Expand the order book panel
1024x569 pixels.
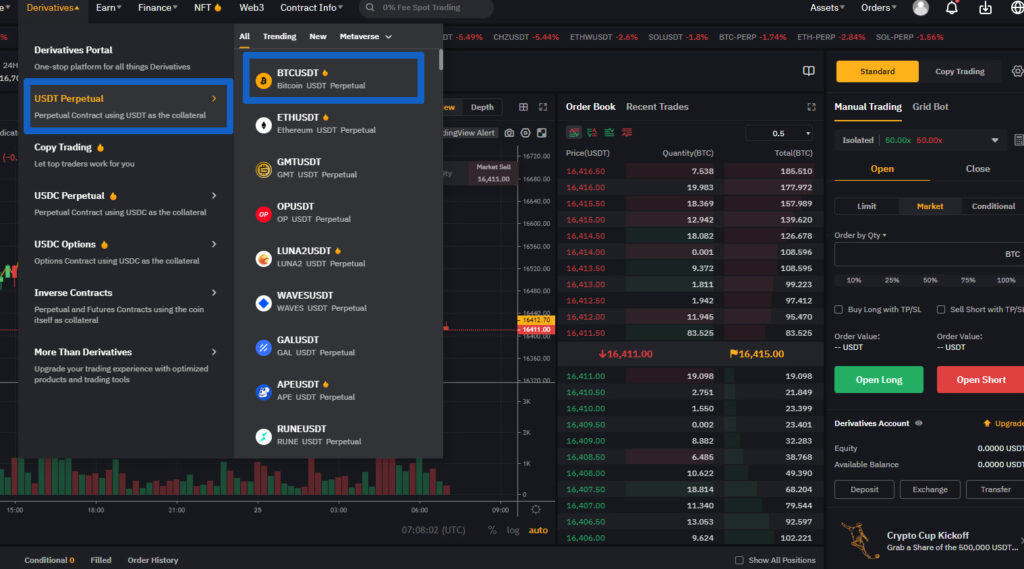[x=811, y=107]
